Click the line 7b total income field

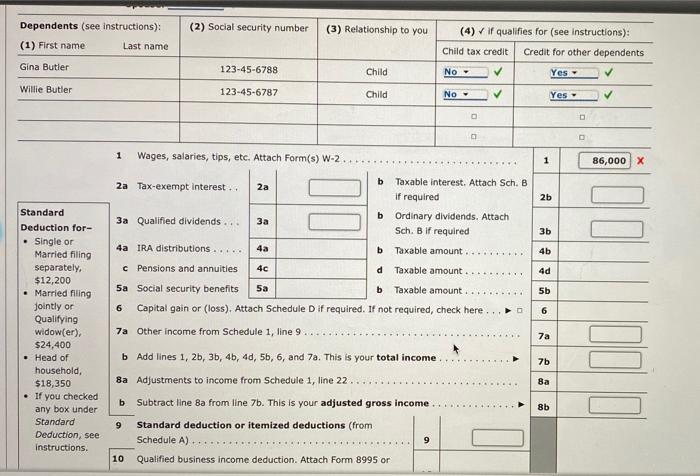615,360
